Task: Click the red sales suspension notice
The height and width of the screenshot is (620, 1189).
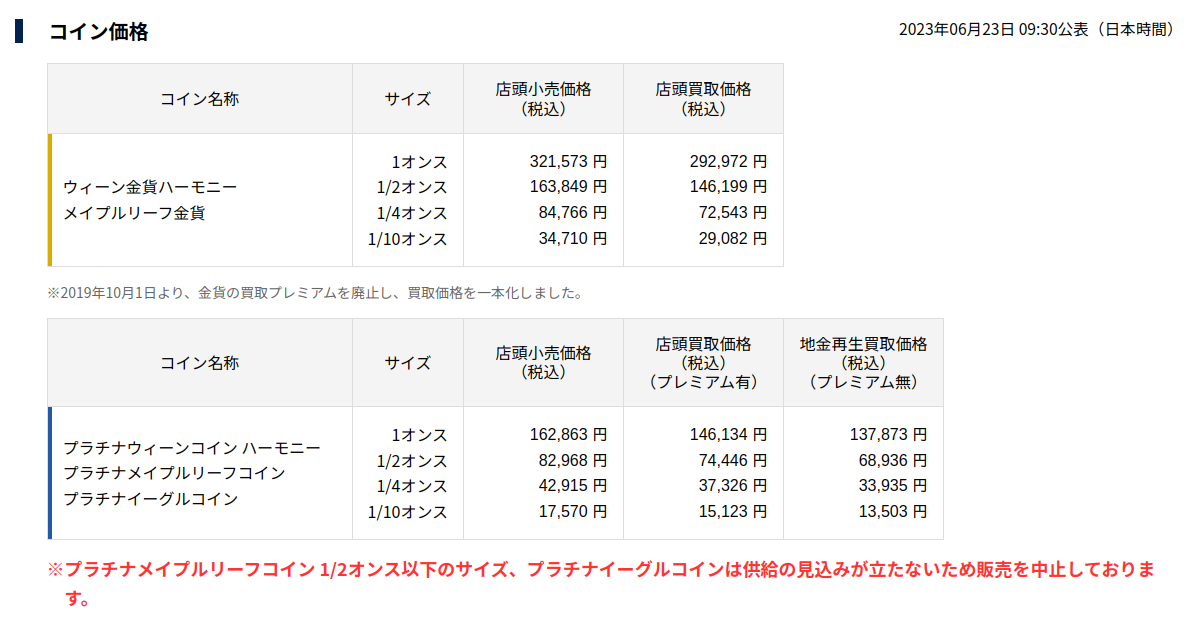Action: 600,571
